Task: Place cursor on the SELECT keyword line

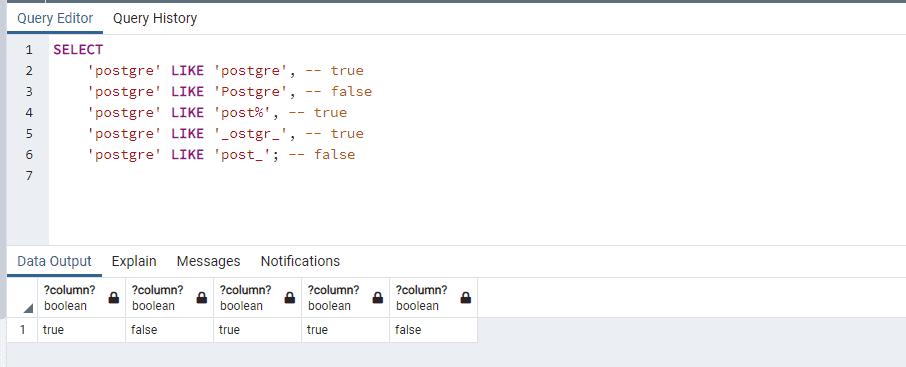Action: (x=78, y=50)
